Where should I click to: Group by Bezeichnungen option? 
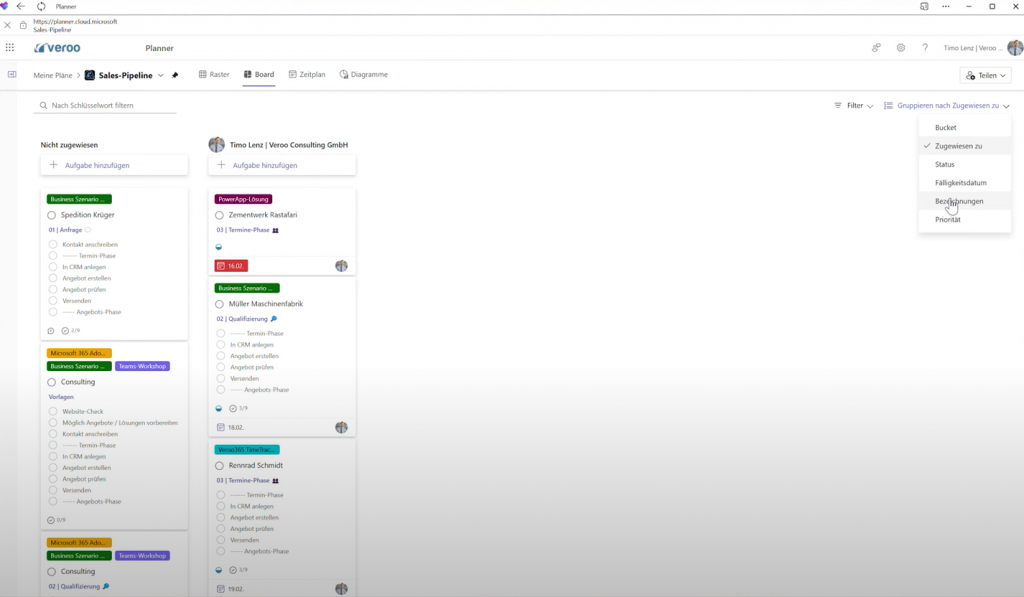pyautogui.click(x=965, y=201)
